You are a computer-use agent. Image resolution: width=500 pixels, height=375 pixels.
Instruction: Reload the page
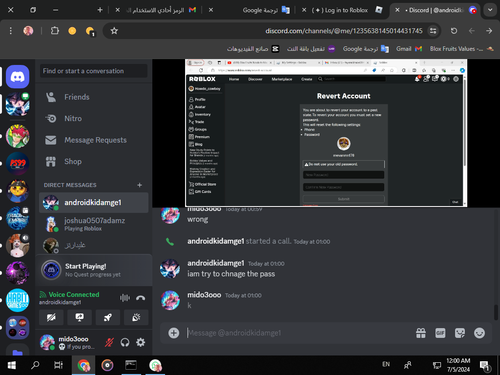point(454,31)
